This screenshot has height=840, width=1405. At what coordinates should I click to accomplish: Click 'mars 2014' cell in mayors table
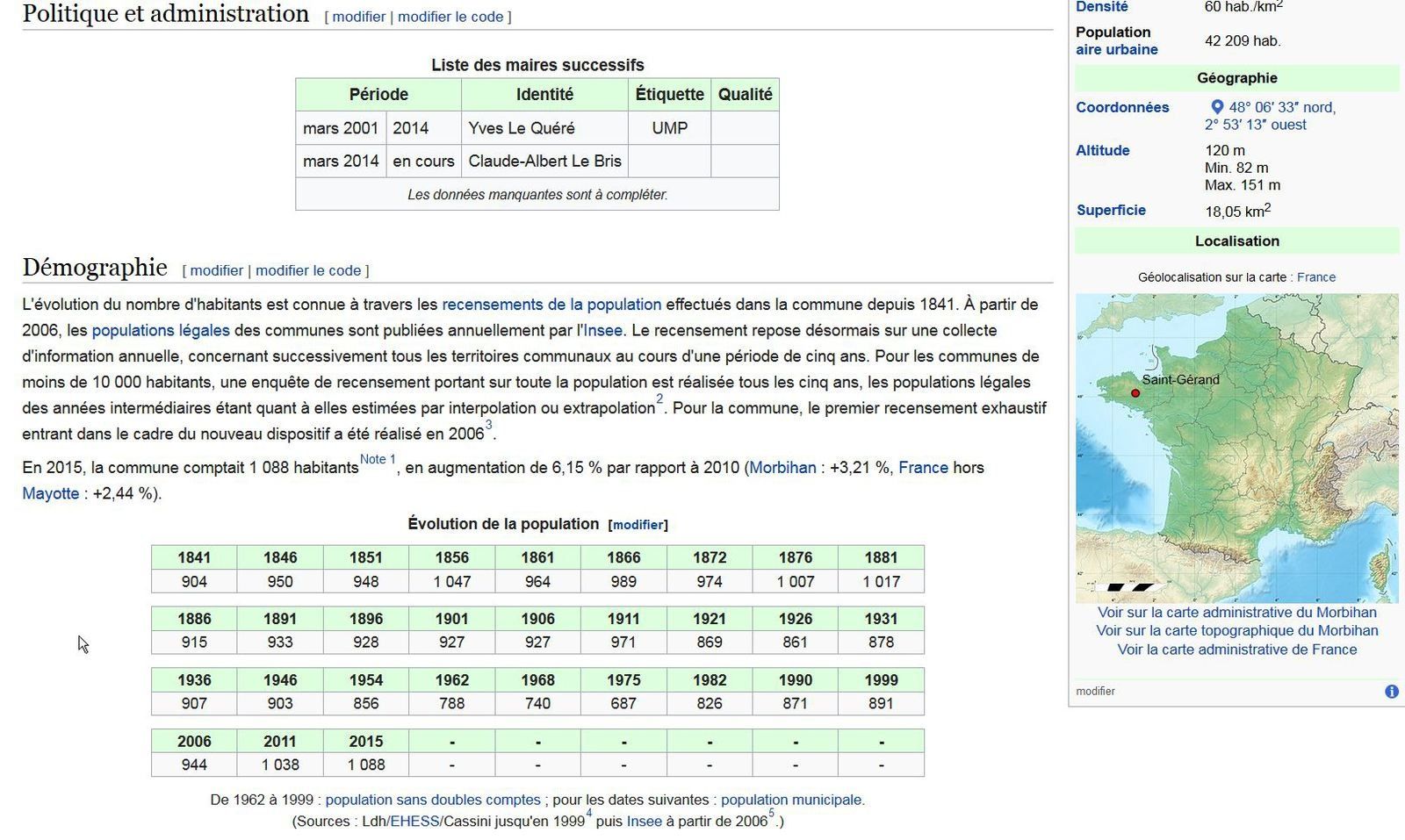pos(341,162)
